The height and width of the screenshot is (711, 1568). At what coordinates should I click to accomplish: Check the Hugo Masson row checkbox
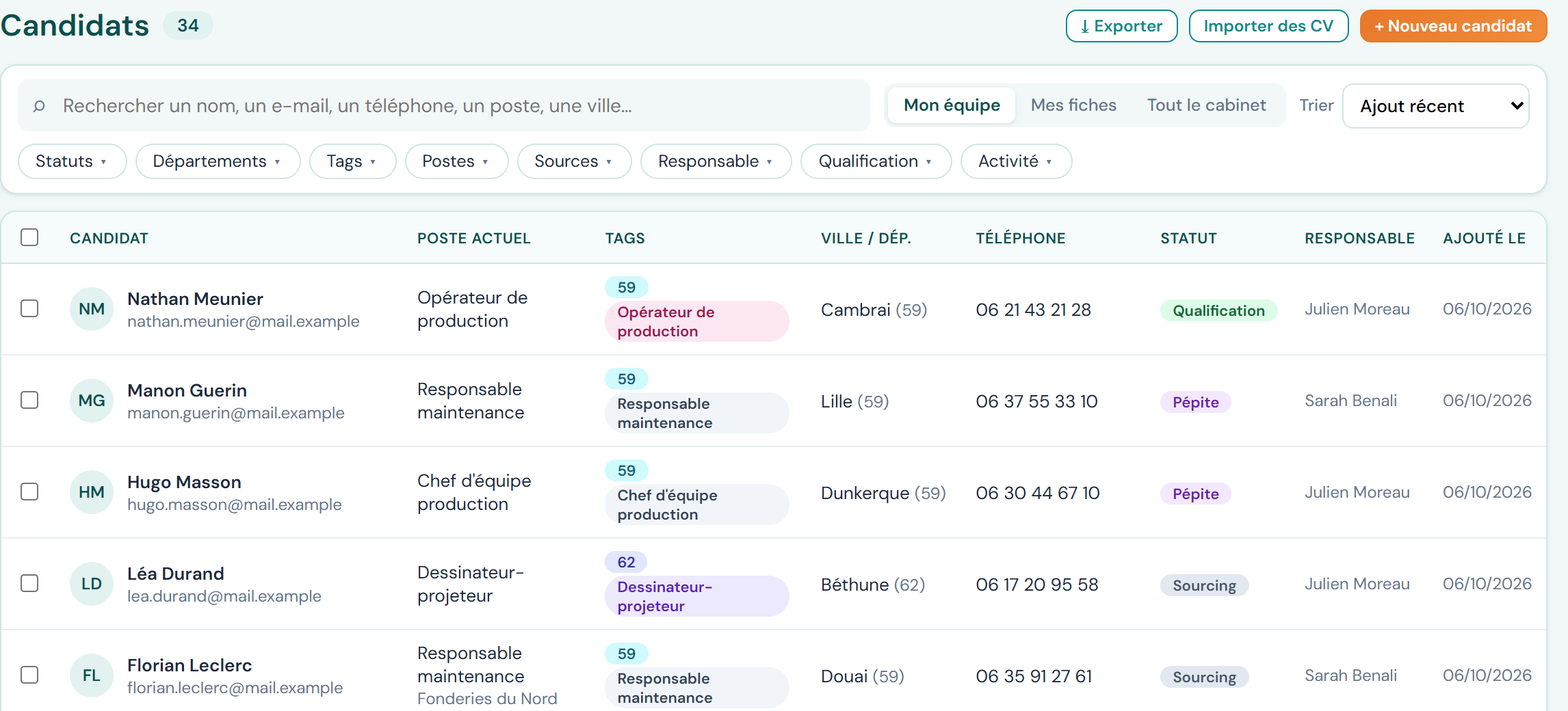[29, 492]
